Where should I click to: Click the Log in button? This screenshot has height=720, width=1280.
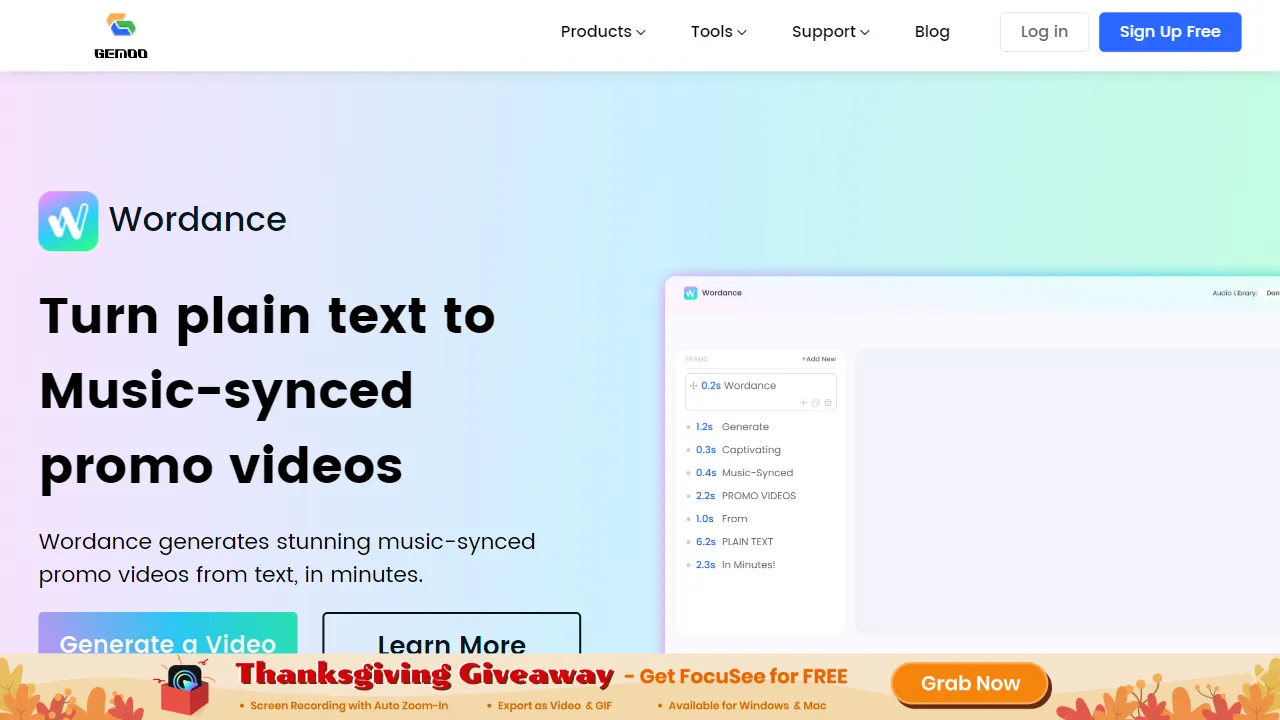(x=1044, y=32)
